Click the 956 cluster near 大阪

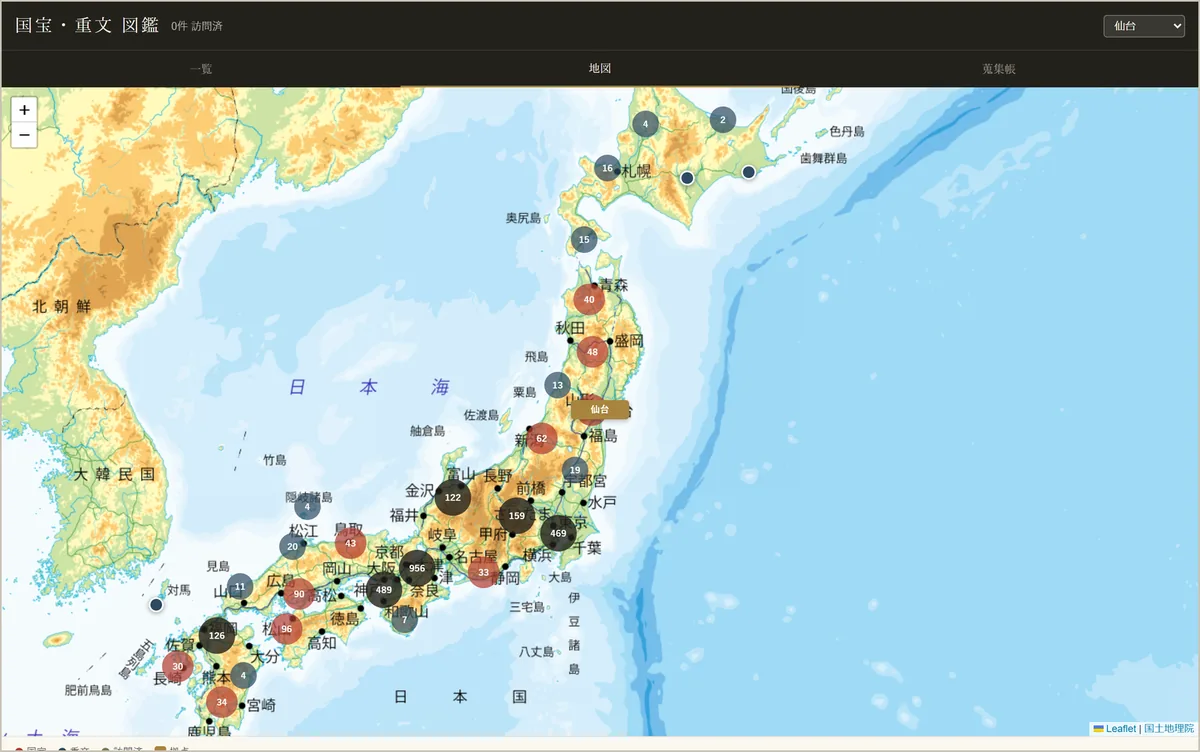(x=417, y=568)
